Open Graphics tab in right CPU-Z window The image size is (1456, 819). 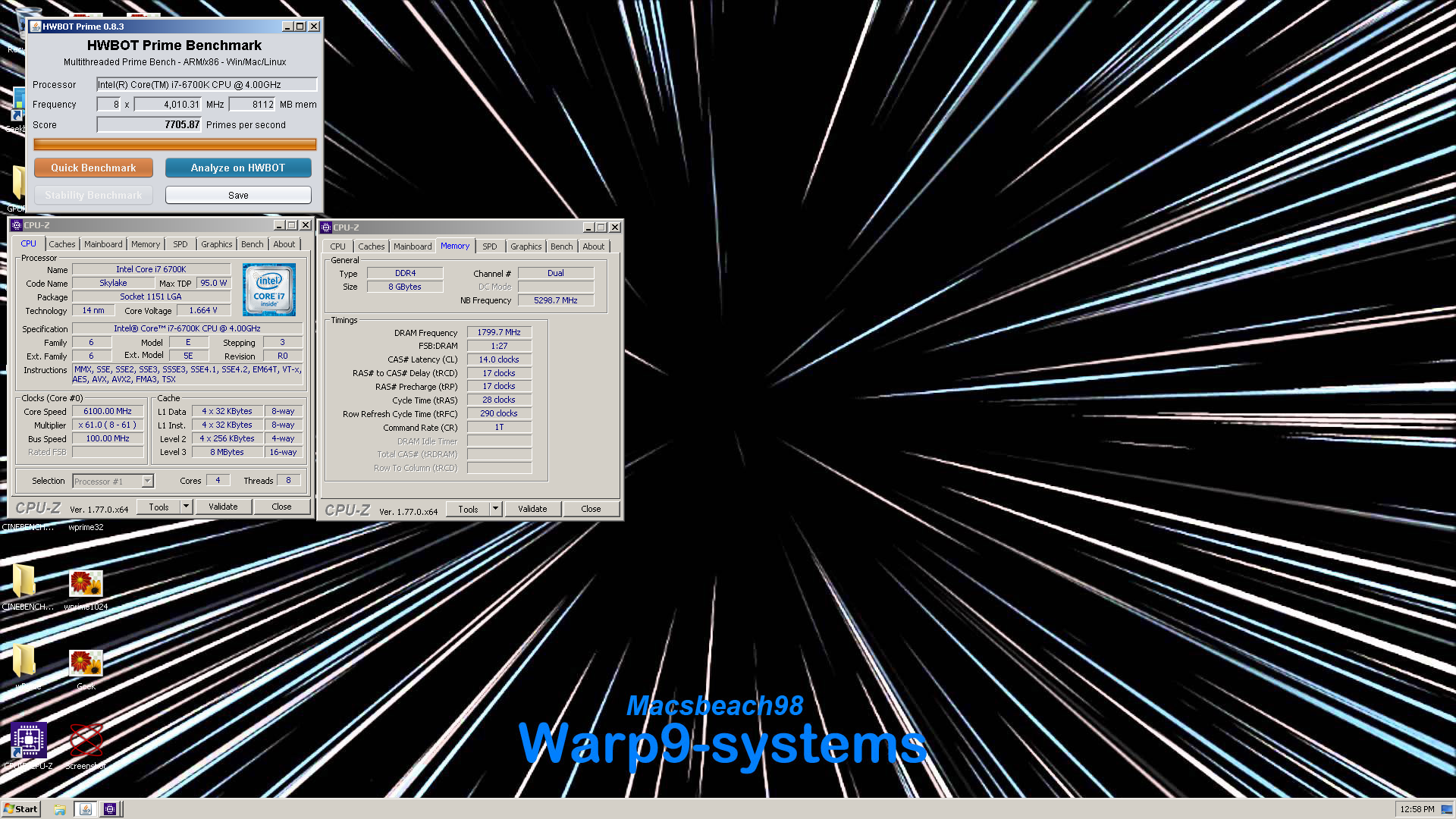click(x=526, y=246)
